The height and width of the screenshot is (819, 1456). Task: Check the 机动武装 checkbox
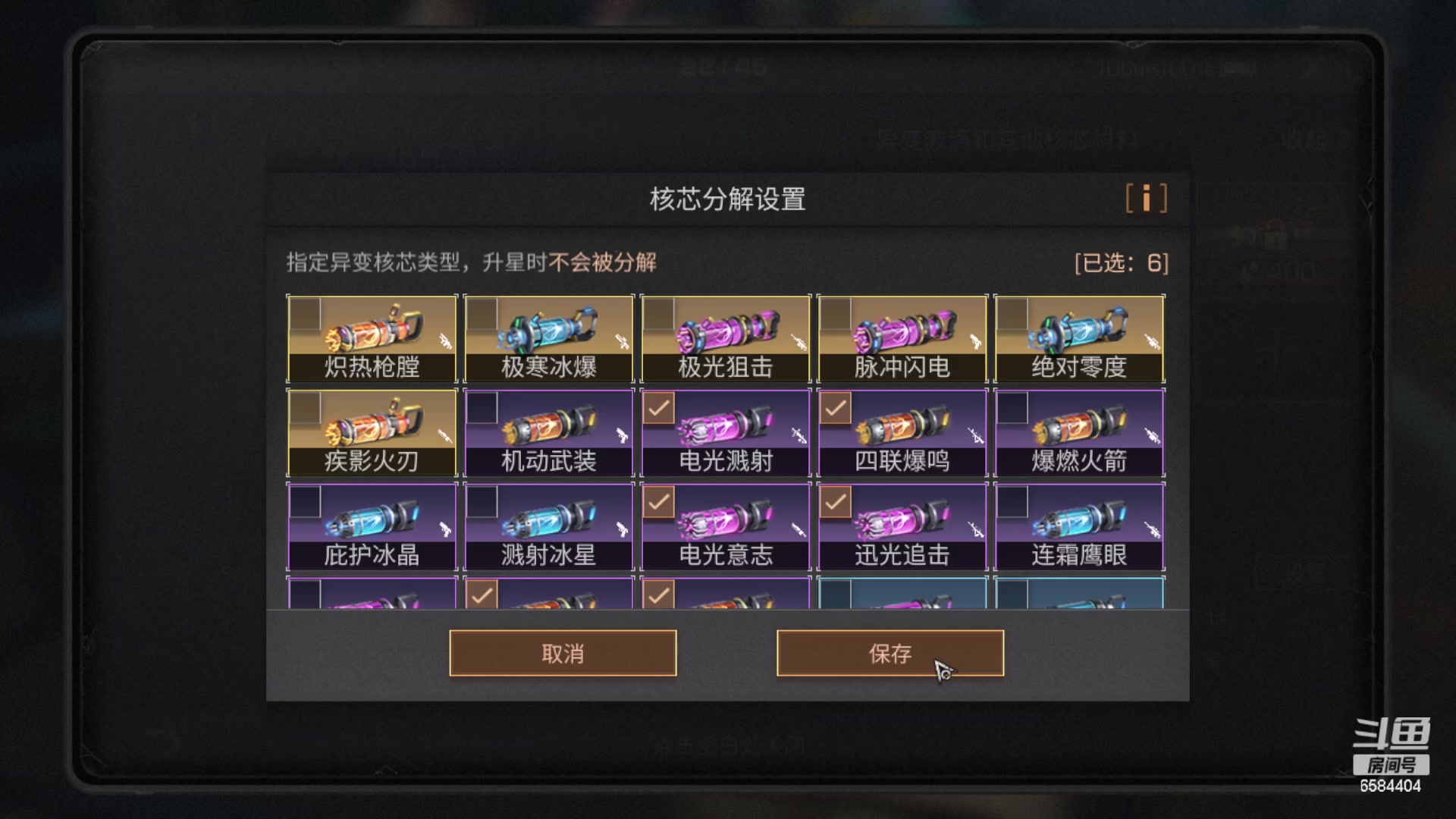point(482,408)
